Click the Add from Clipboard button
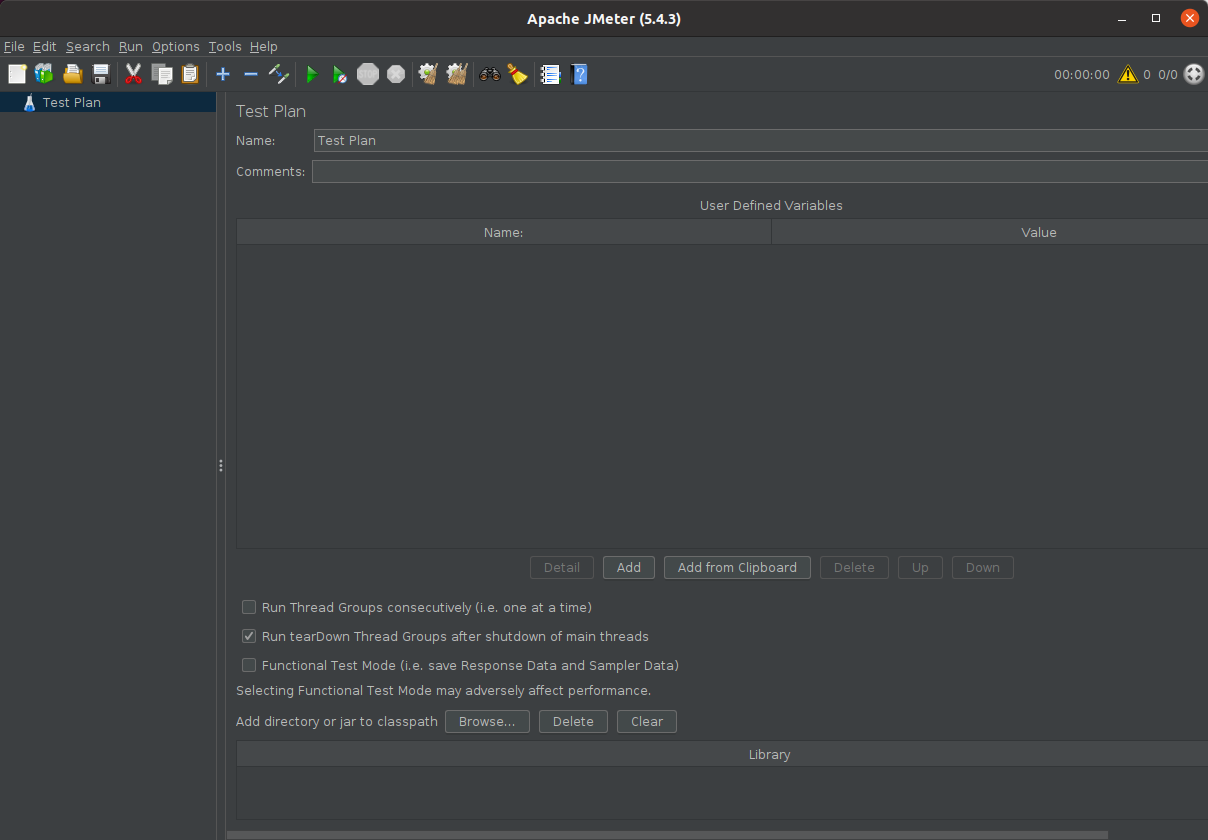This screenshot has width=1208, height=840. [737, 567]
